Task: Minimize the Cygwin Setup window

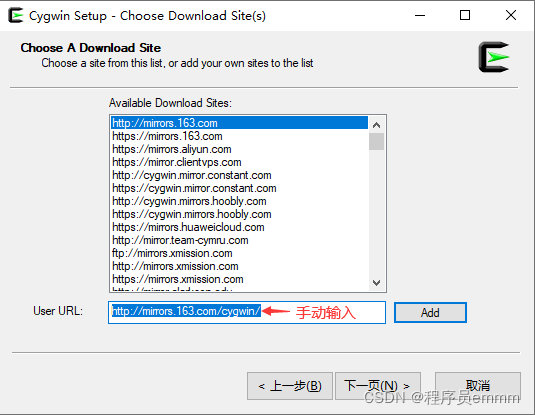Action: tap(420, 15)
